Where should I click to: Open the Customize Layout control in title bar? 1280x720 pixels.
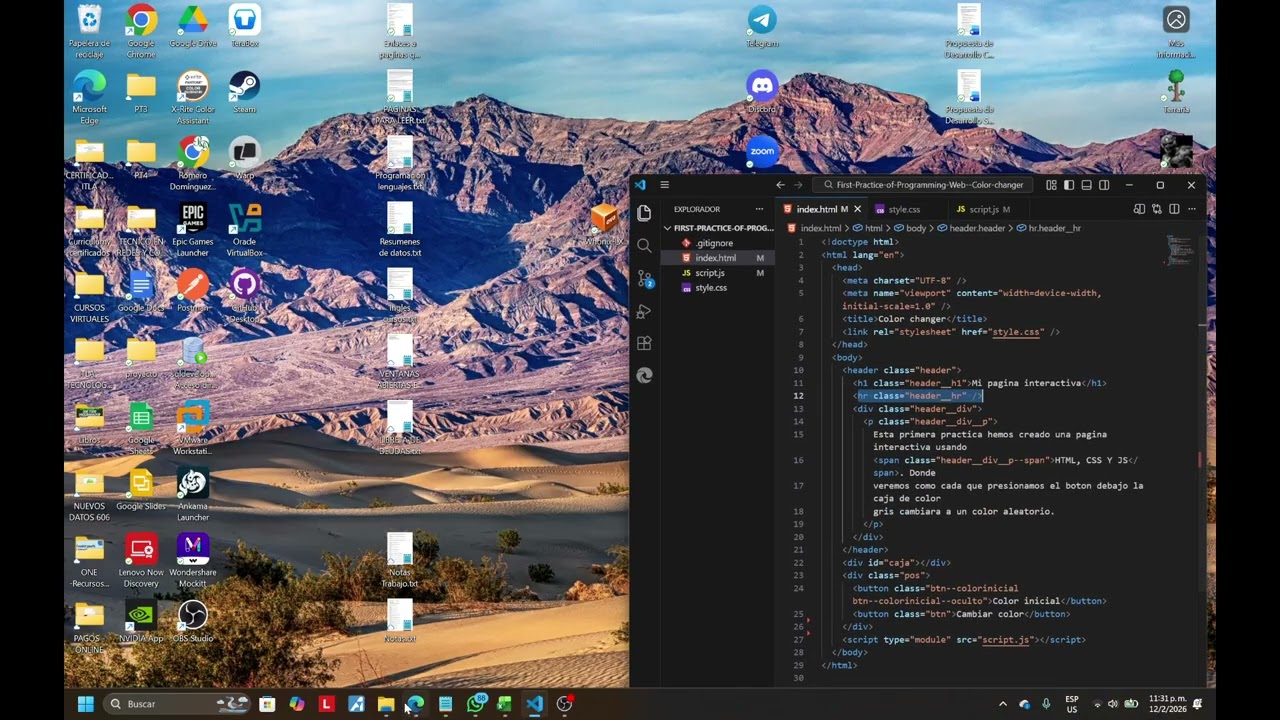1051,185
